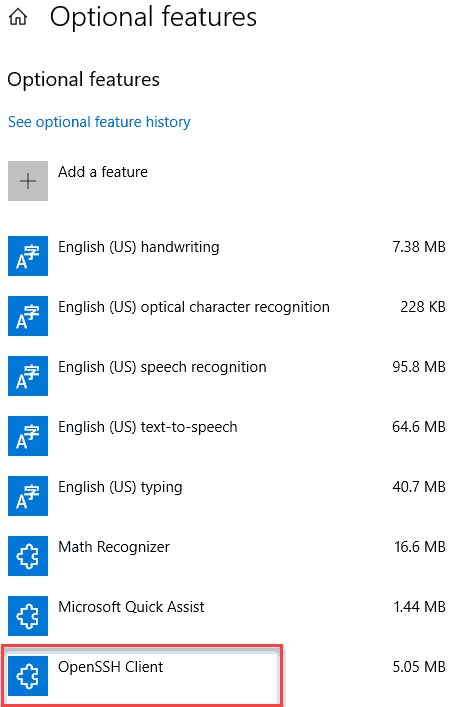Click the plus icon to add a feature
Screen dimensions: 470x707
point(28,181)
